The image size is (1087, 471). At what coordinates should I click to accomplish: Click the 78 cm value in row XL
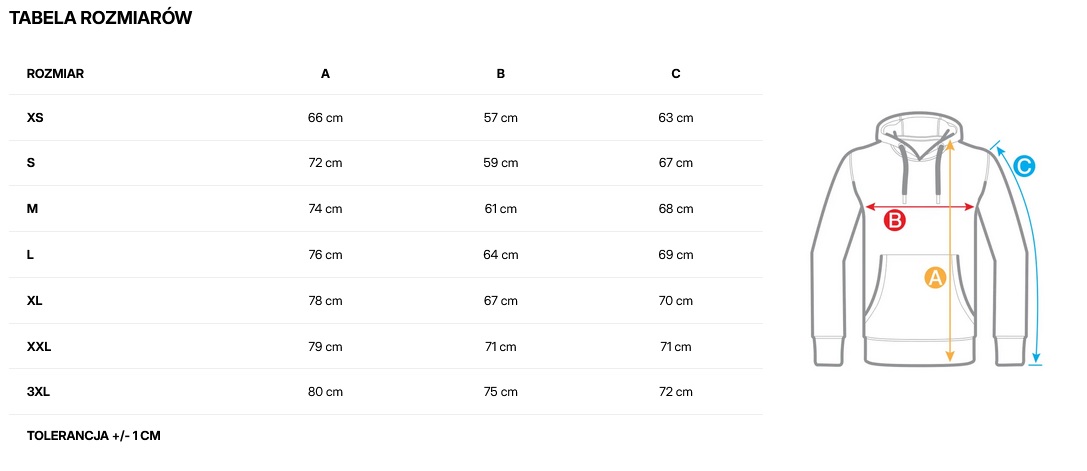(x=325, y=301)
